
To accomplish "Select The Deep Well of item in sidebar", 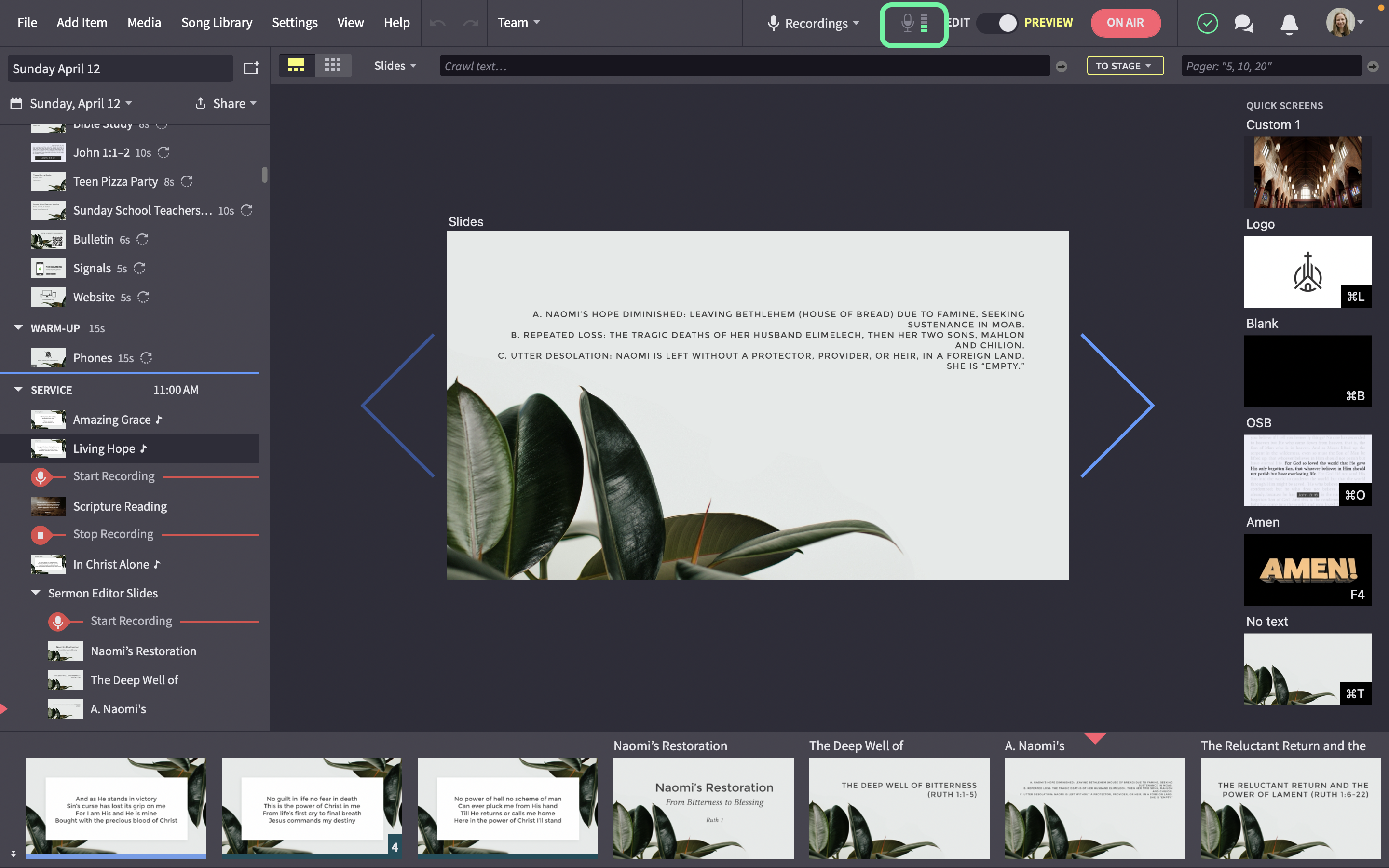I will click(130, 680).
